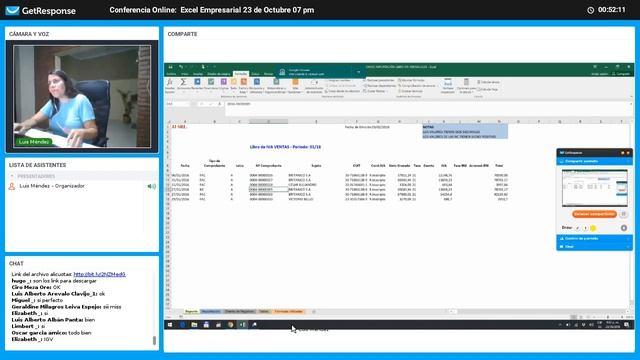Click the NOTAS cell in the blue box

(x=428, y=127)
